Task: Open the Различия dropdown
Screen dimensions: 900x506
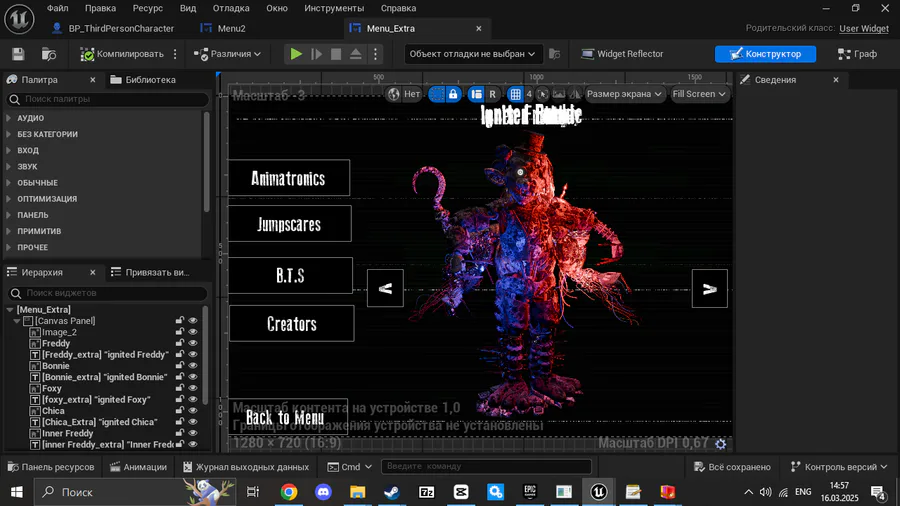Action: (227, 54)
